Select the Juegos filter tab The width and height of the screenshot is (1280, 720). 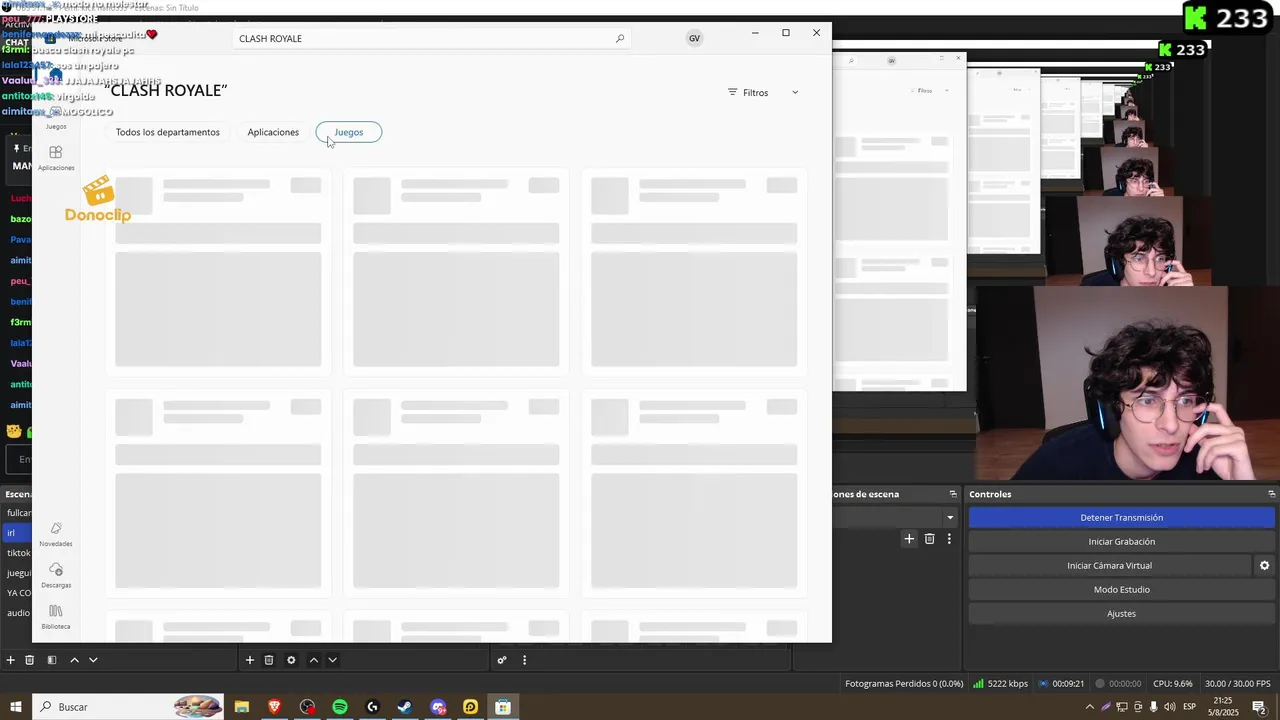(349, 132)
